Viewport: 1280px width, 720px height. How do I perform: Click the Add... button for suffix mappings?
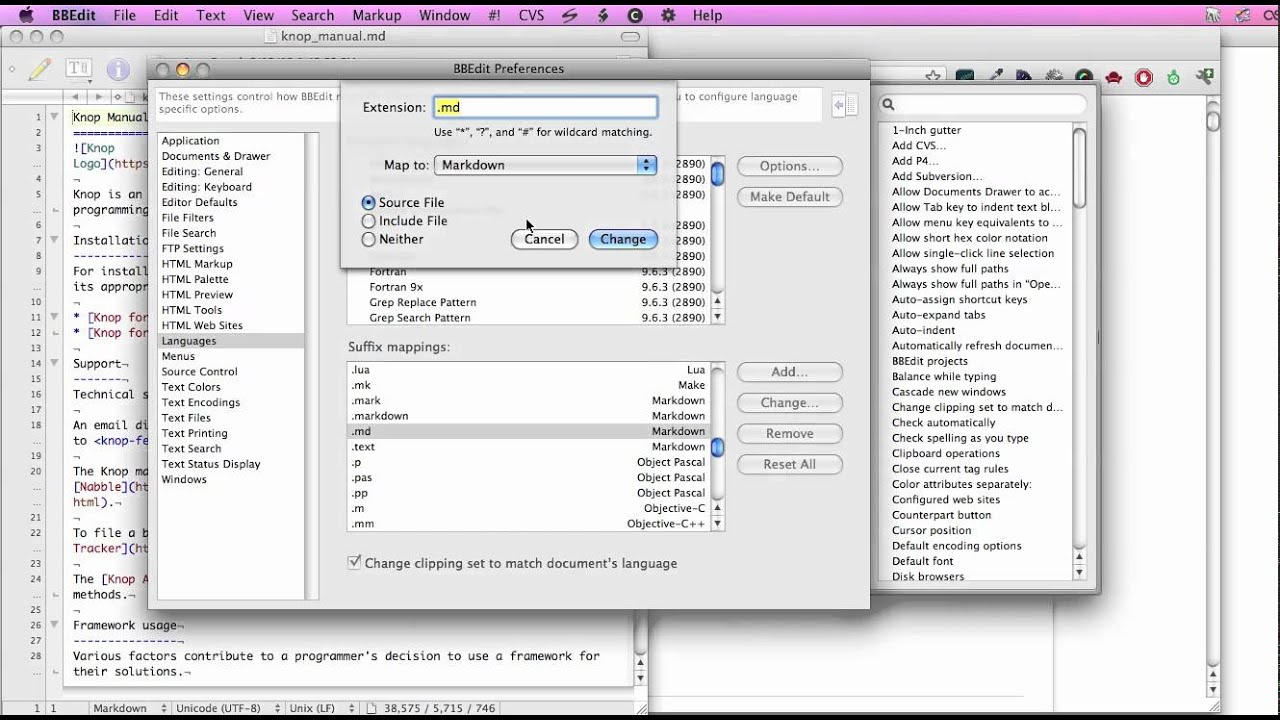[790, 372]
